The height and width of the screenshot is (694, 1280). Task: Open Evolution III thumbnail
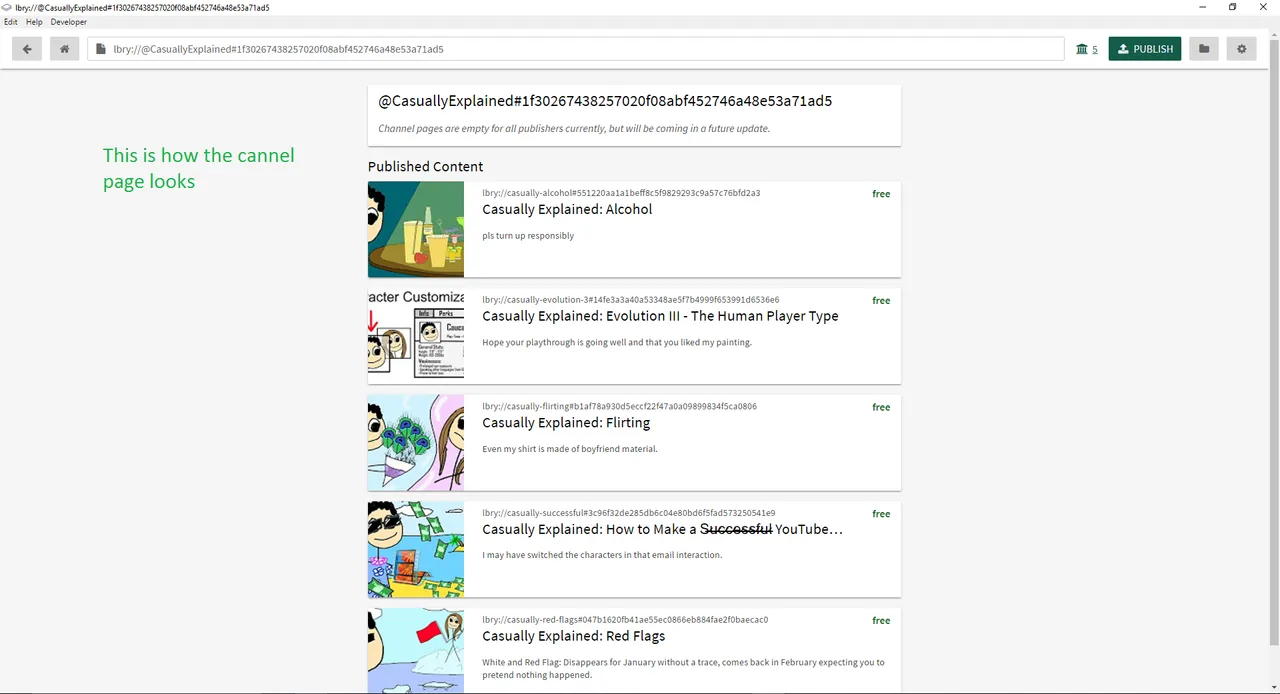click(x=416, y=336)
